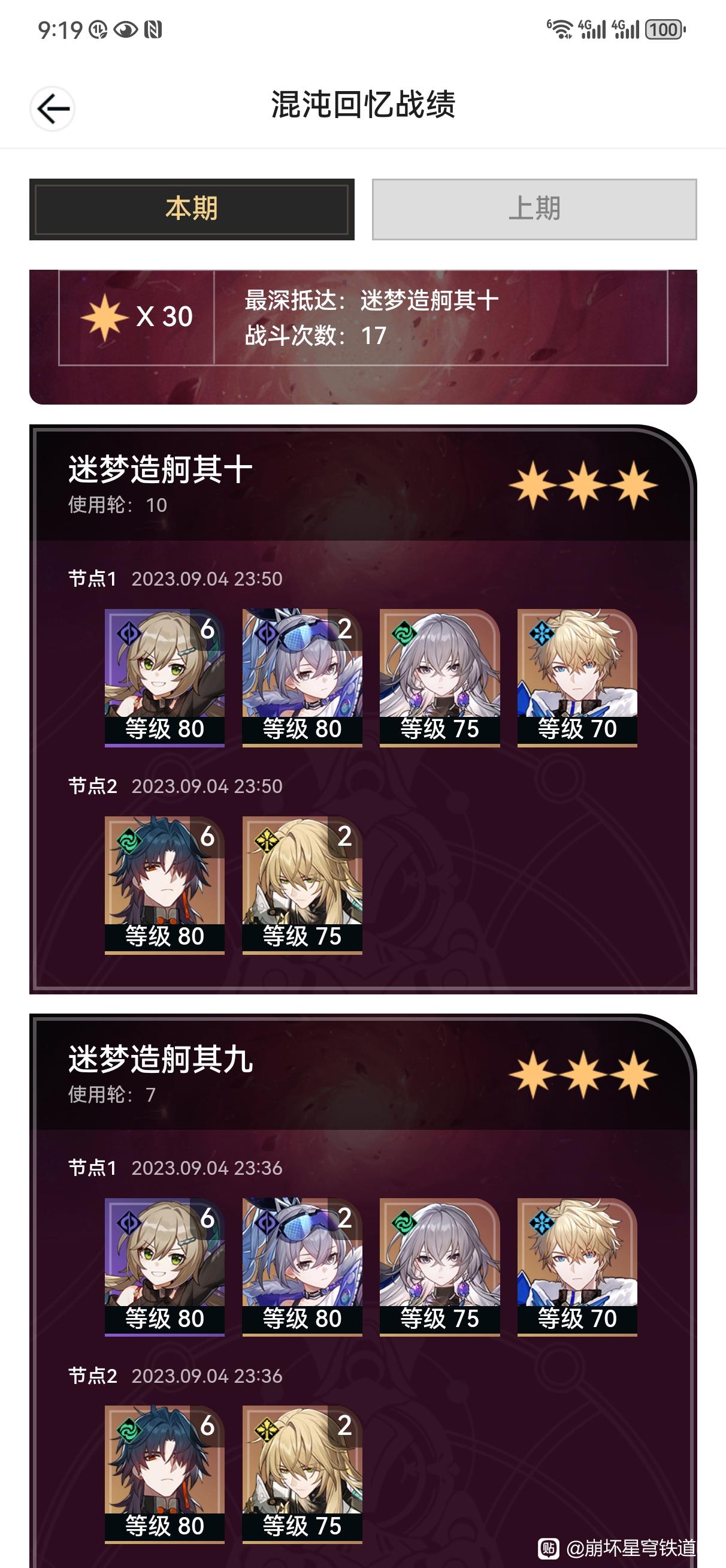726x1568 pixels.
Task: Tap Ice element icon on first Gepard portrait
Action: coord(541,634)
